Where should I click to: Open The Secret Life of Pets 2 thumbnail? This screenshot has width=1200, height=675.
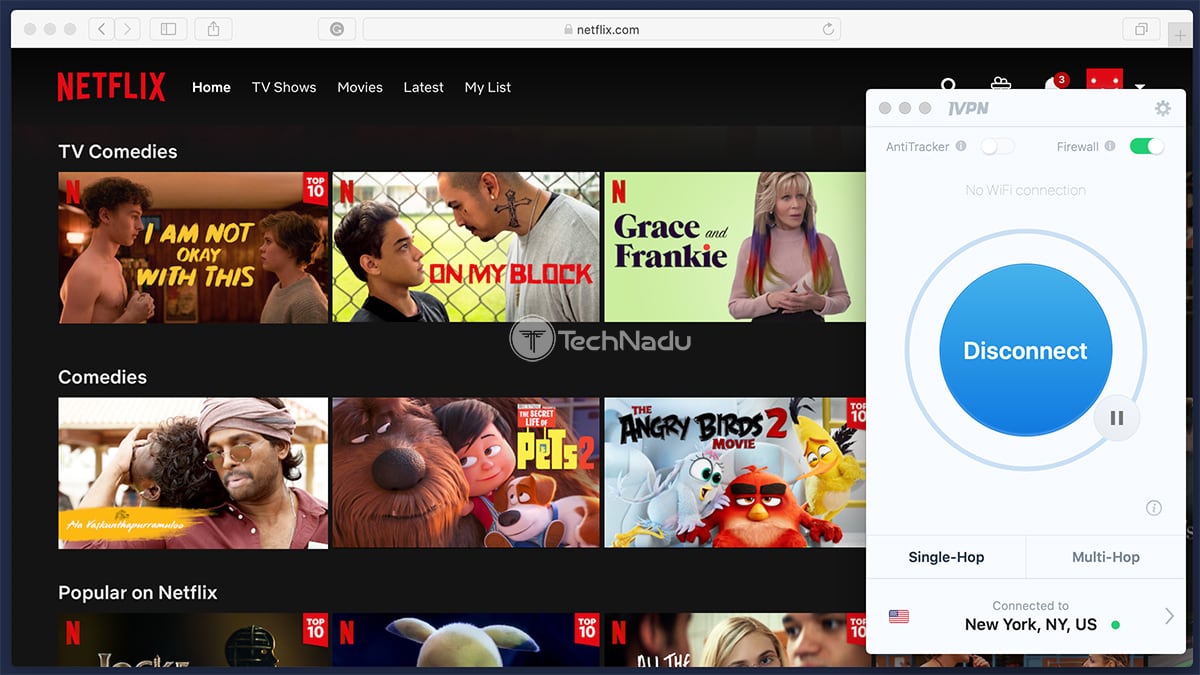point(466,473)
